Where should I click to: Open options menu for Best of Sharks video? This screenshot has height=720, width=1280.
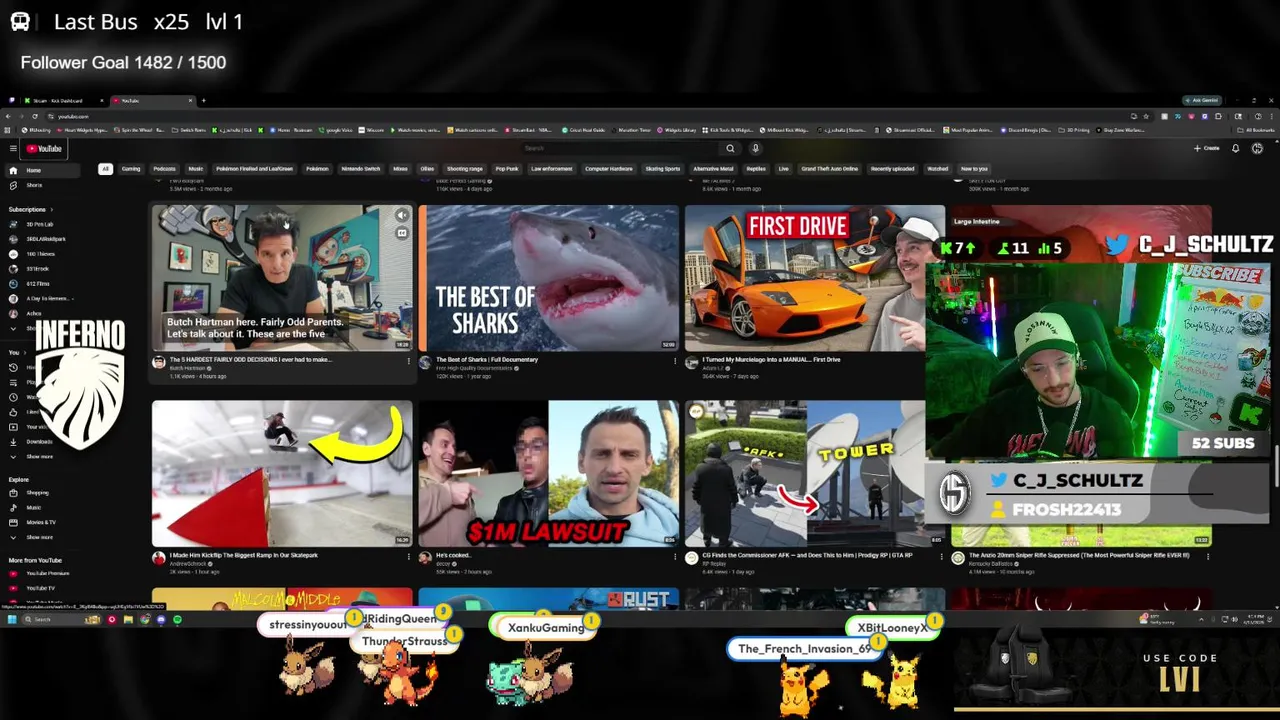pos(675,361)
